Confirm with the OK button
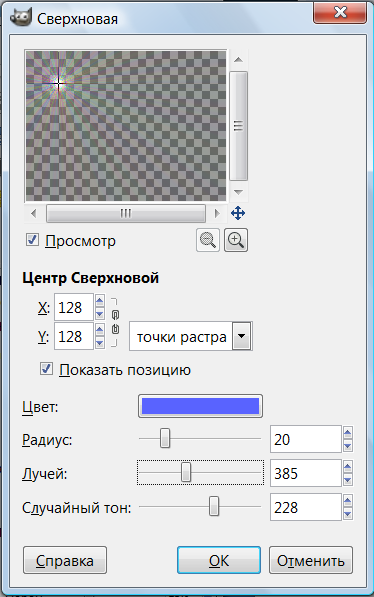Screen dimensions: 374x597 point(219,560)
